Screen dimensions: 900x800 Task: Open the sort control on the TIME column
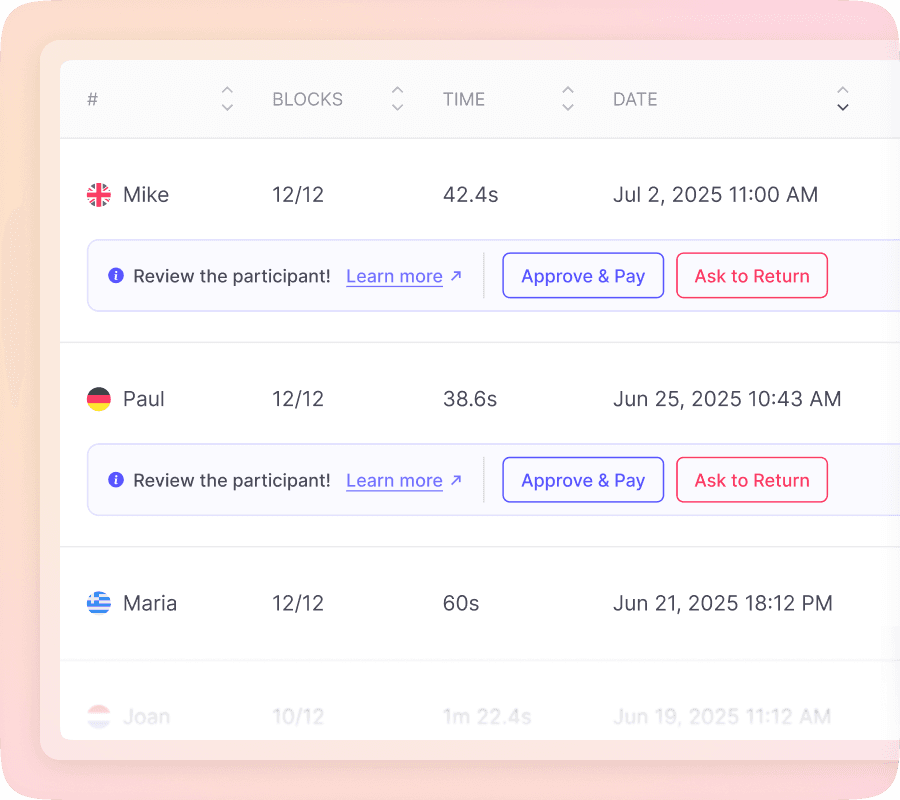point(567,99)
